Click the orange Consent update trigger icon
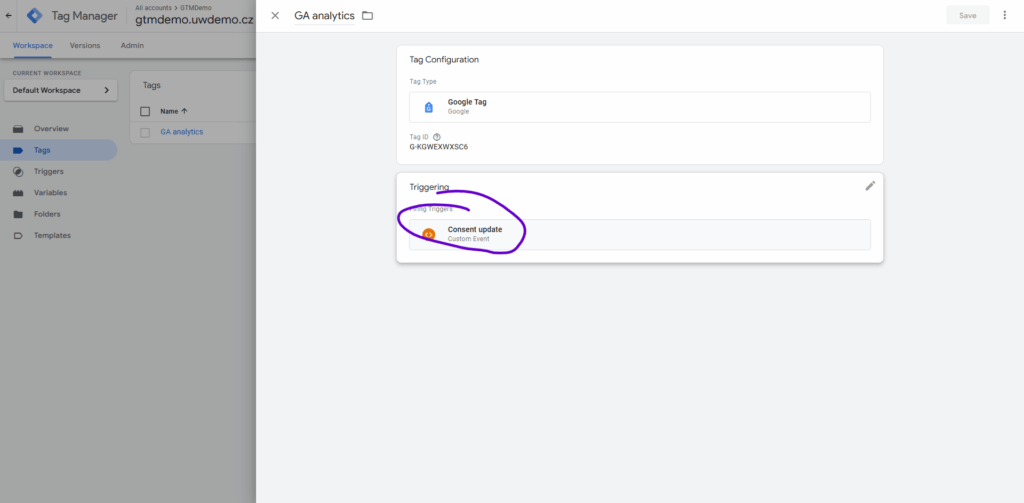Screen dimensions: 1024x503 click(x=428, y=235)
